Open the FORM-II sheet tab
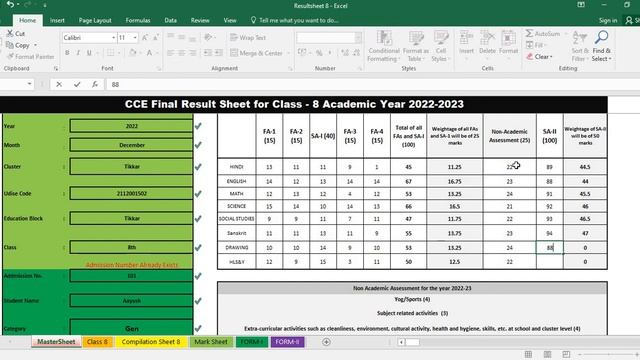 pos(287,342)
